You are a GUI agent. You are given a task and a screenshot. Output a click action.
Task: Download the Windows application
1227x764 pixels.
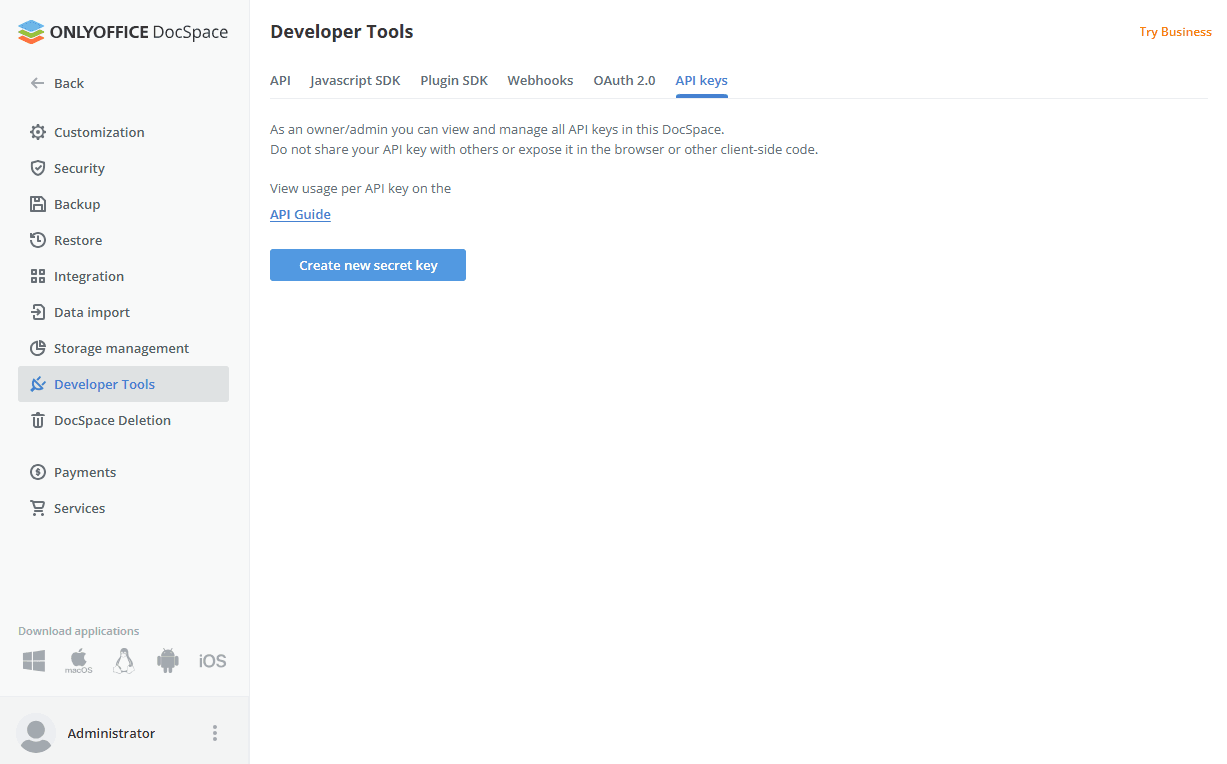pyautogui.click(x=33, y=660)
